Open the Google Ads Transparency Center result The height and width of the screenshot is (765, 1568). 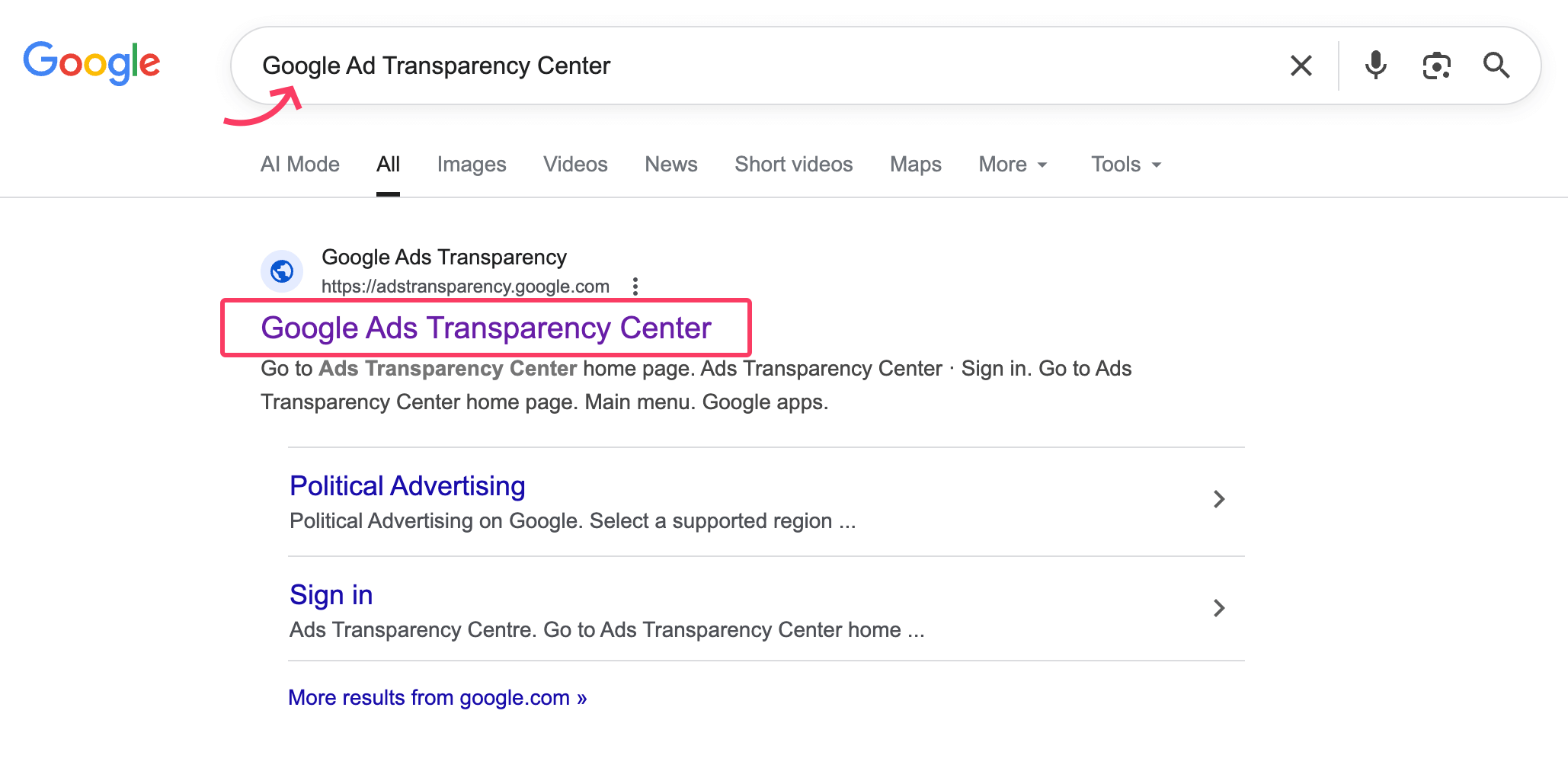click(x=485, y=328)
